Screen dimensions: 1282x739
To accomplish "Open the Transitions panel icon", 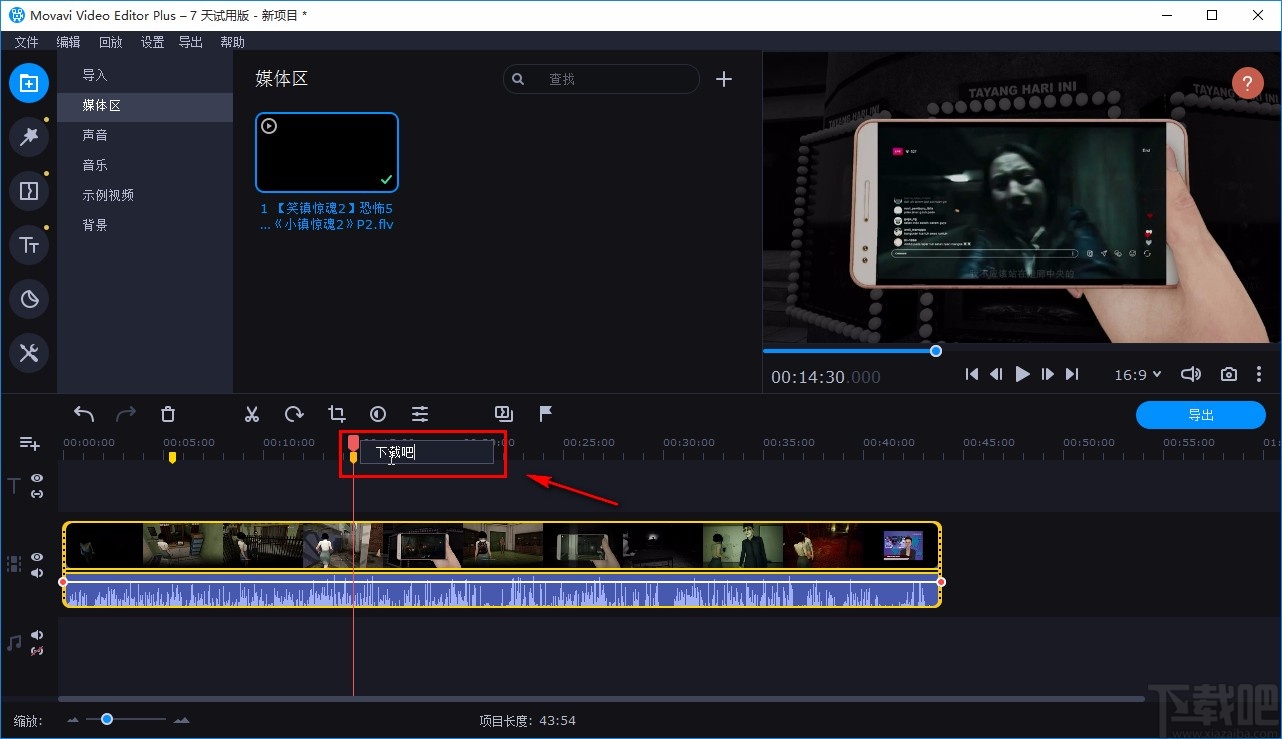I will click(29, 191).
